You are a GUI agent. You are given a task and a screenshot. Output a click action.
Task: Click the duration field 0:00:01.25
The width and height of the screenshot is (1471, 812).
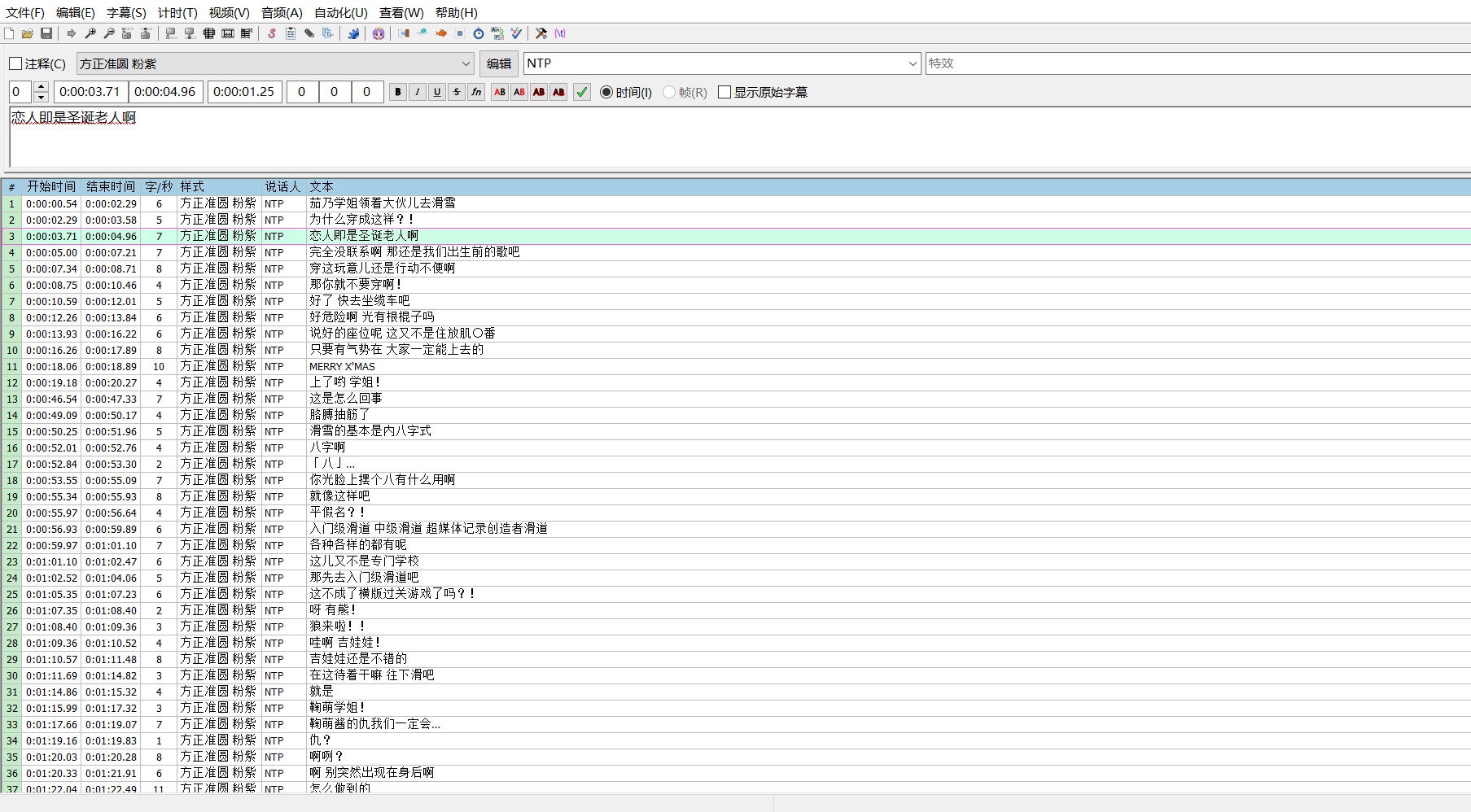[x=244, y=92]
